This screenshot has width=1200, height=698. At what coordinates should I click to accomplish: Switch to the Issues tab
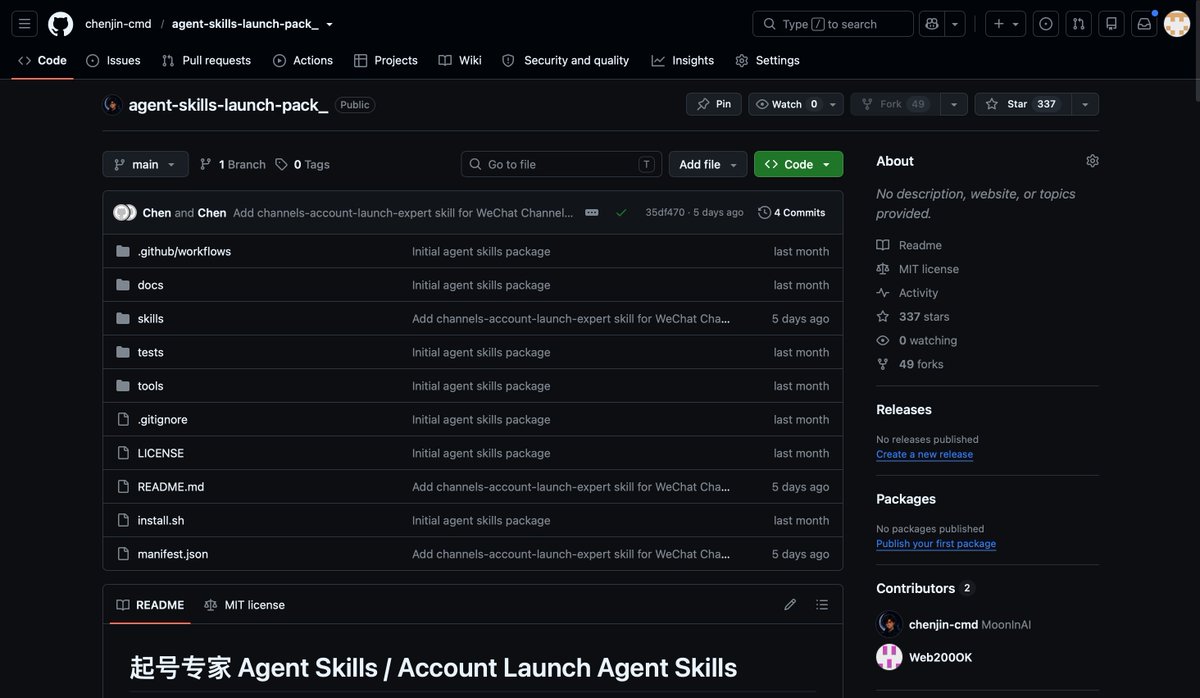[x=113, y=60]
